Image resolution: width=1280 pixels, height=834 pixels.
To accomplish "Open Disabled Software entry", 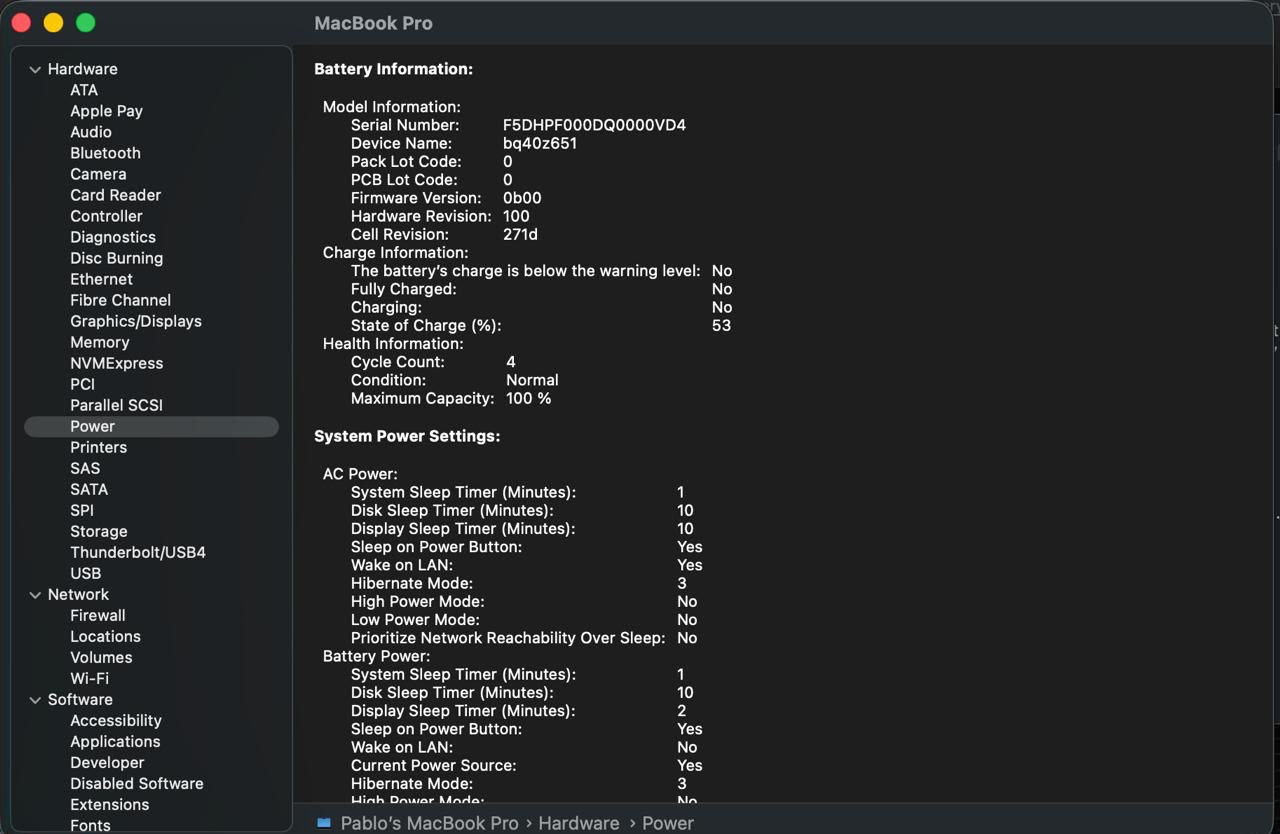I will (x=136, y=783).
